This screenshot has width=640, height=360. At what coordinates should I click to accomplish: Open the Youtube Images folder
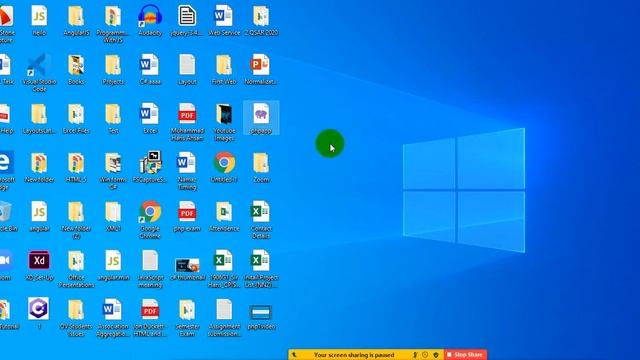pos(224,122)
